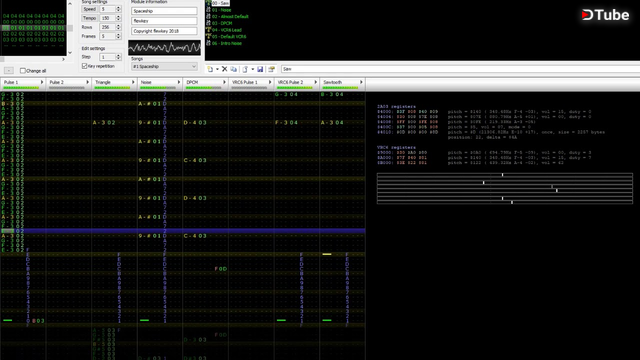This screenshot has width=640, height=360.
Task: Click the load instrument icon
Action: (245, 69)
